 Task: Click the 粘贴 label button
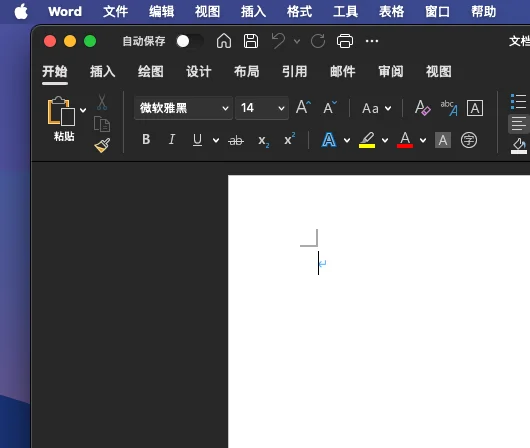64,136
